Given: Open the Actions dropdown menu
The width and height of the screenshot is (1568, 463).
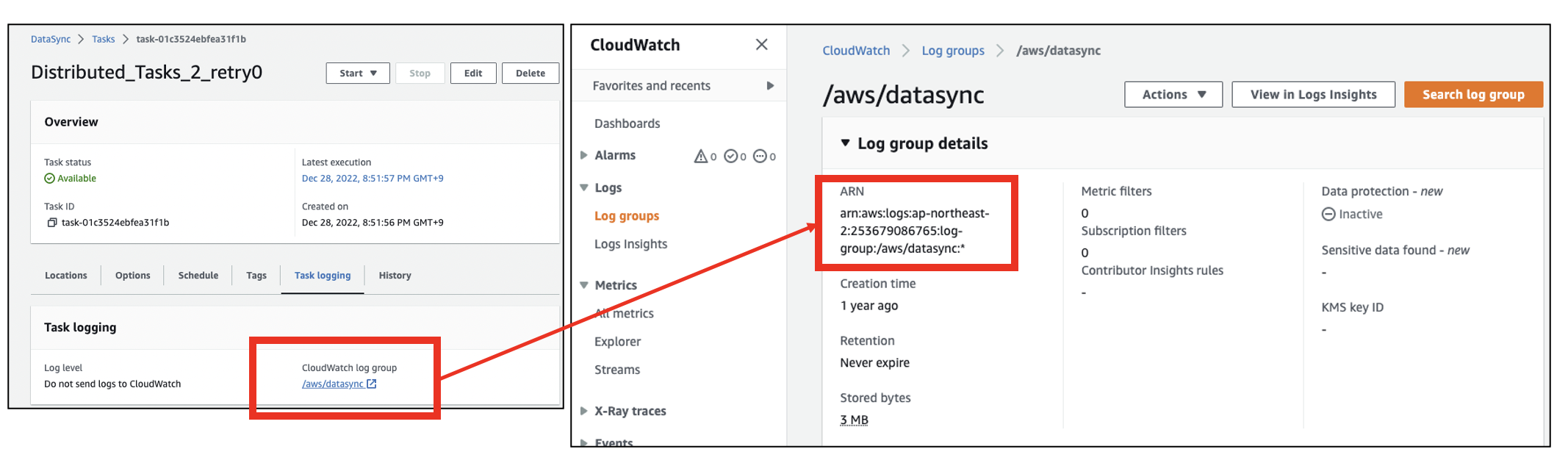Looking at the screenshot, I should coord(1173,95).
